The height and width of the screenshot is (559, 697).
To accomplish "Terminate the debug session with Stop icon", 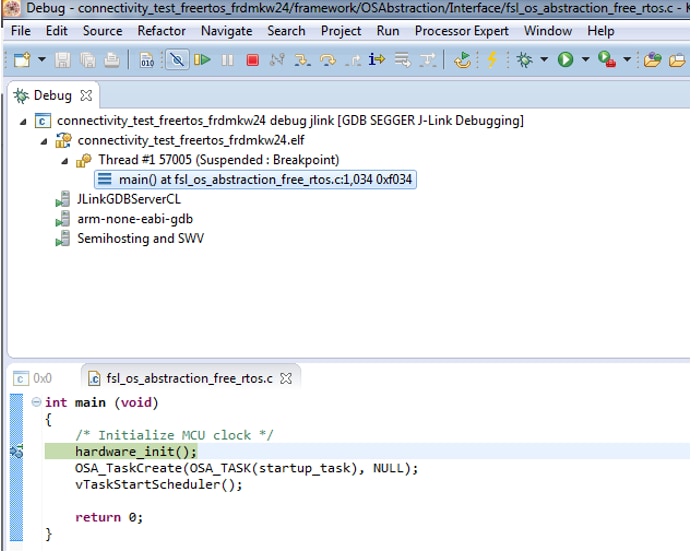I will [x=252, y=60].
